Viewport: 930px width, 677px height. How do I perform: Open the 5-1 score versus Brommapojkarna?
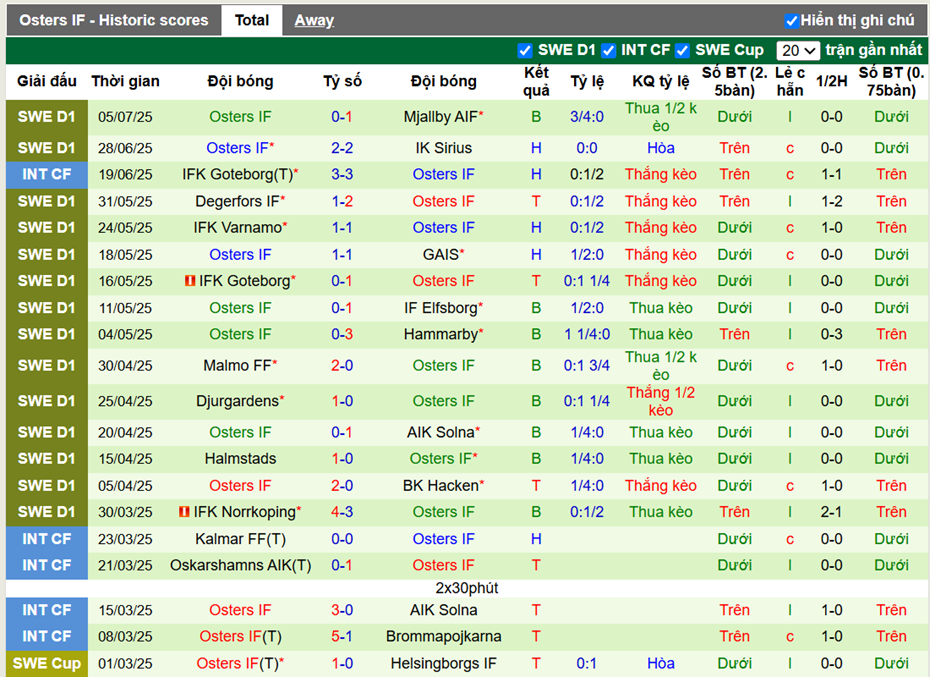click(x=342, y=636)
